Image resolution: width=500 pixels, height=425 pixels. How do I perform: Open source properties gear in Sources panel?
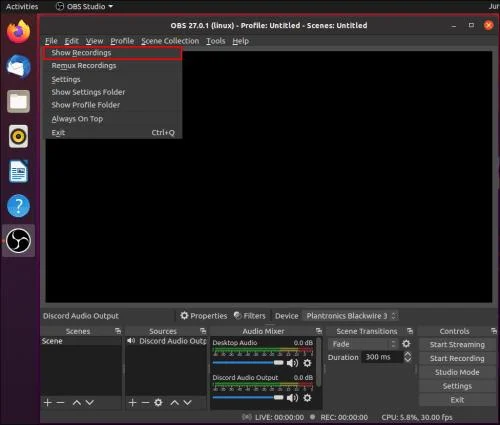coord(158,403)
